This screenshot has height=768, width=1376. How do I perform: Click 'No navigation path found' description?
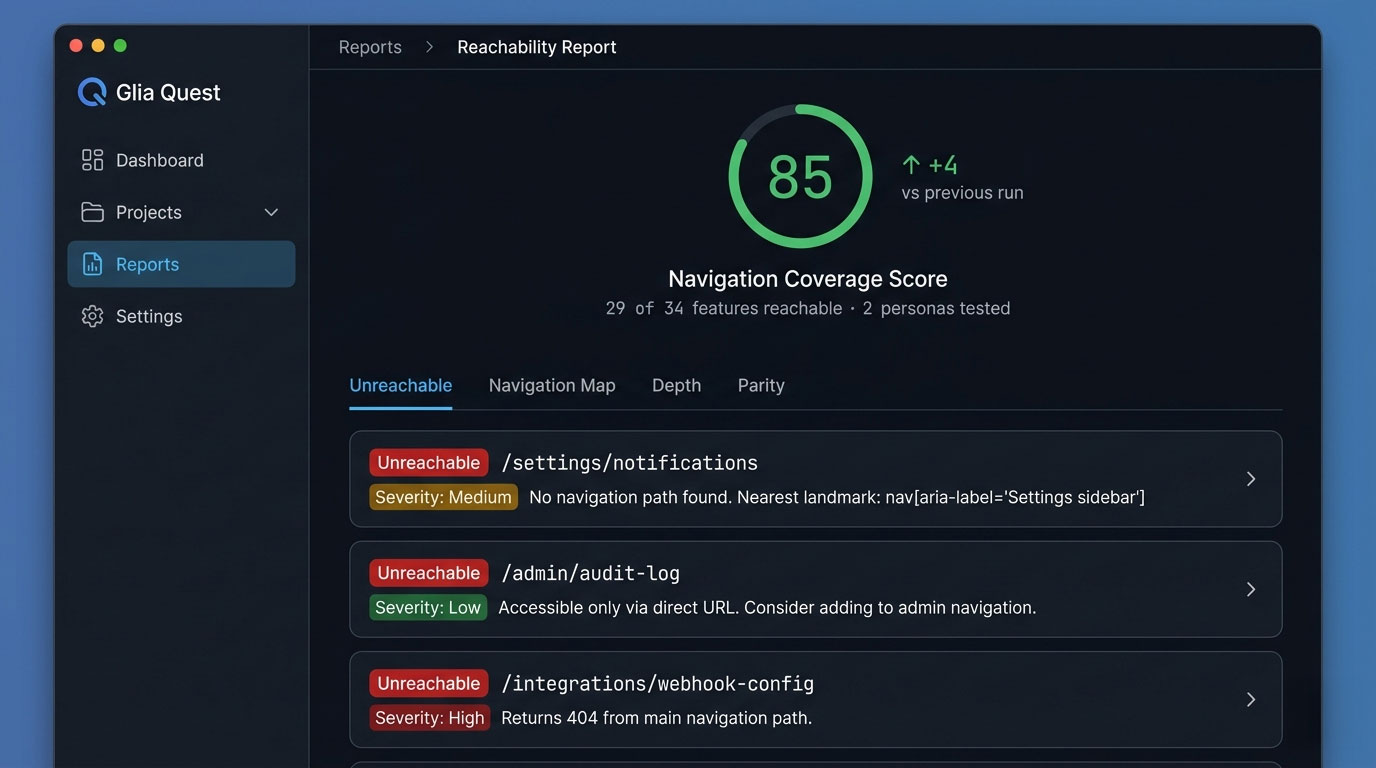[837, 497]
